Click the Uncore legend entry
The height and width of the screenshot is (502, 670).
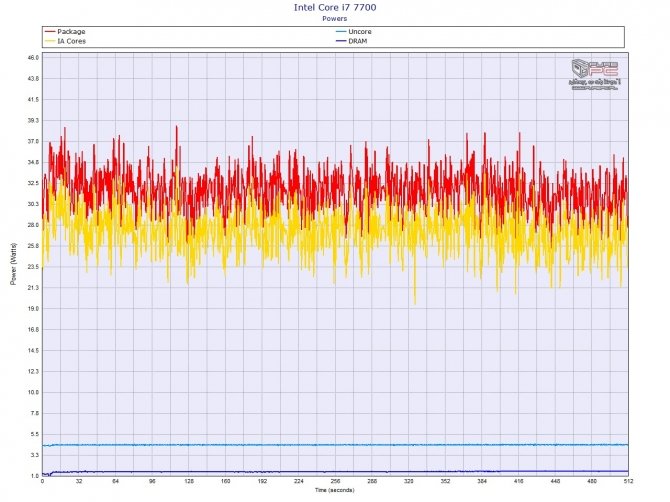(354, 32)
